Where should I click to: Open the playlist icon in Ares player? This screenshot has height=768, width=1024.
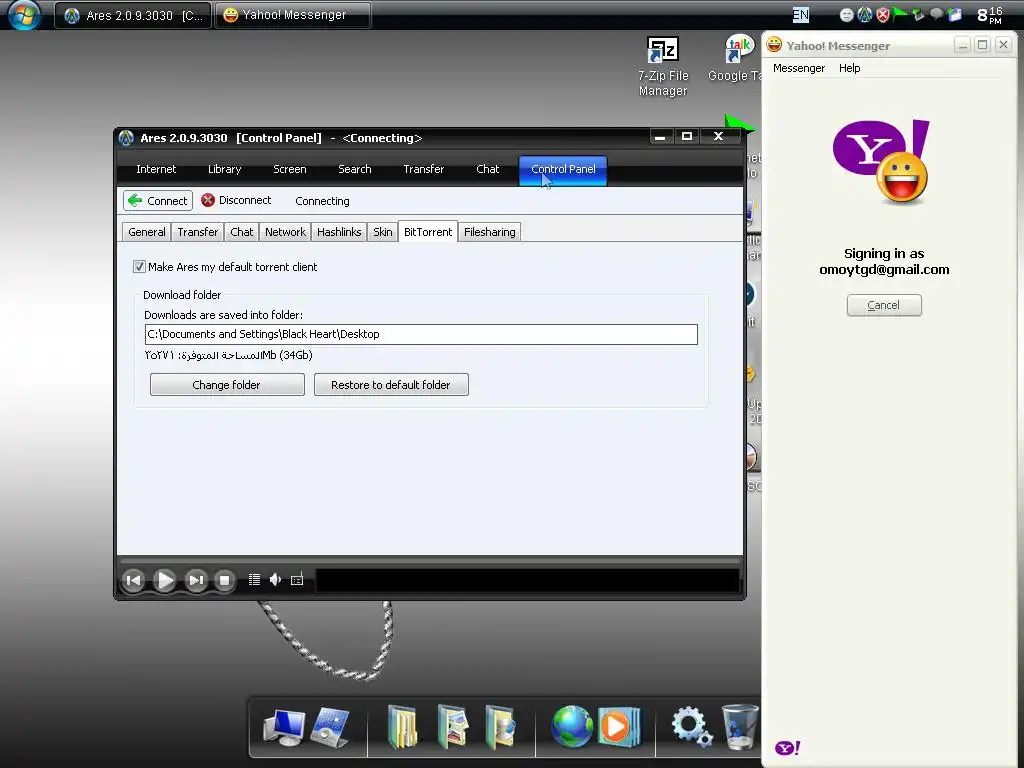pyautogui.click(x=254, y=579)
